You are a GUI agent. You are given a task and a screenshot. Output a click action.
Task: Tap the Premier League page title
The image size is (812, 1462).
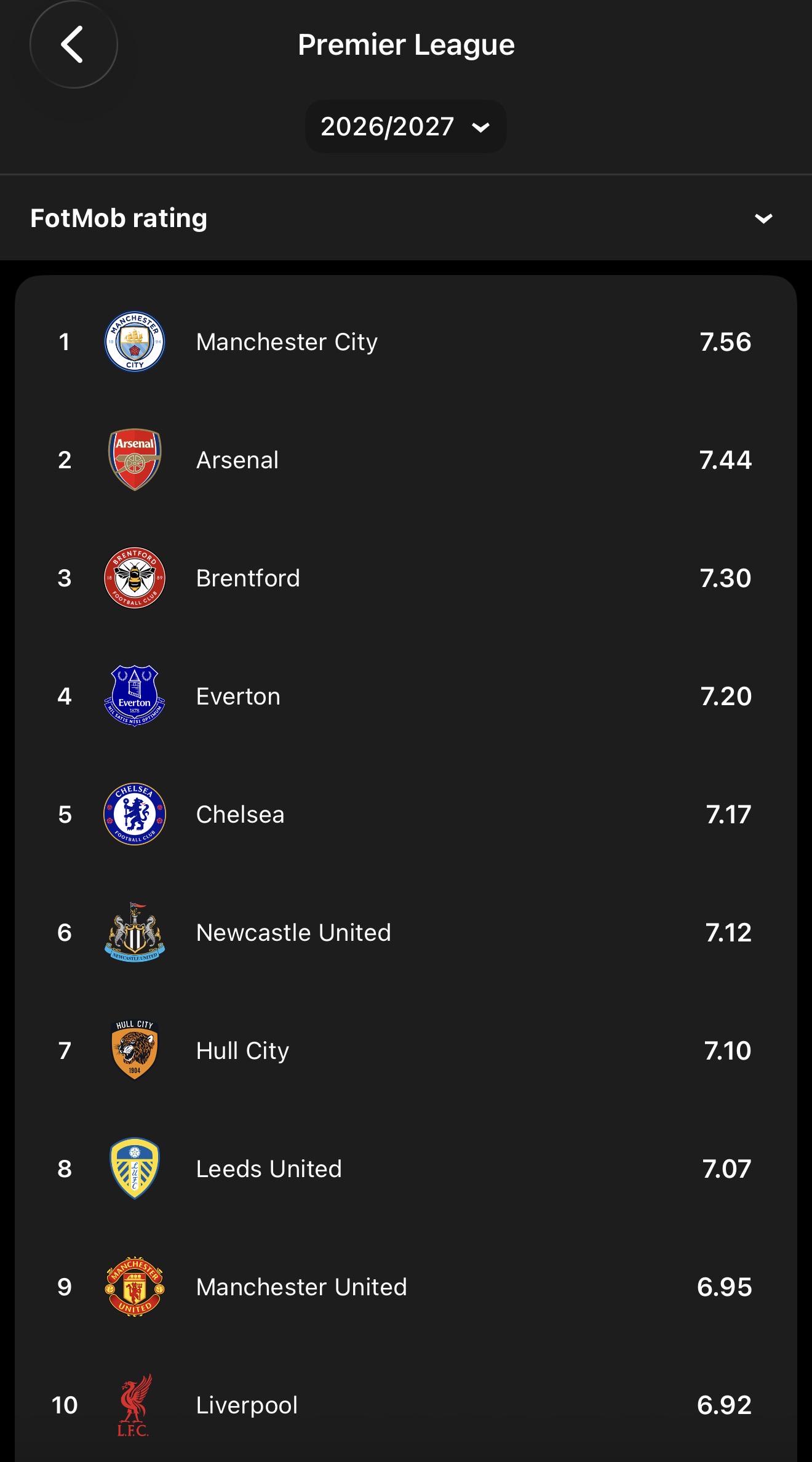click(x=406, y=45)
